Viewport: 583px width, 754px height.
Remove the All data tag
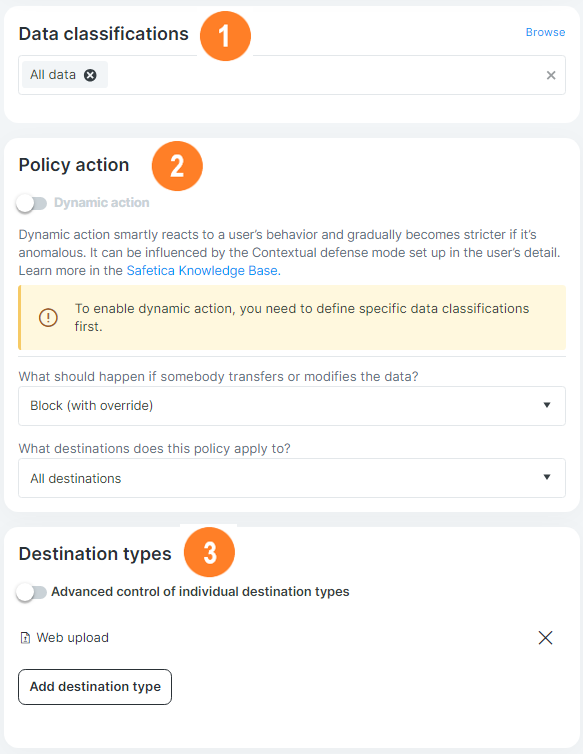pyautogui.click(x=90, y=75)
